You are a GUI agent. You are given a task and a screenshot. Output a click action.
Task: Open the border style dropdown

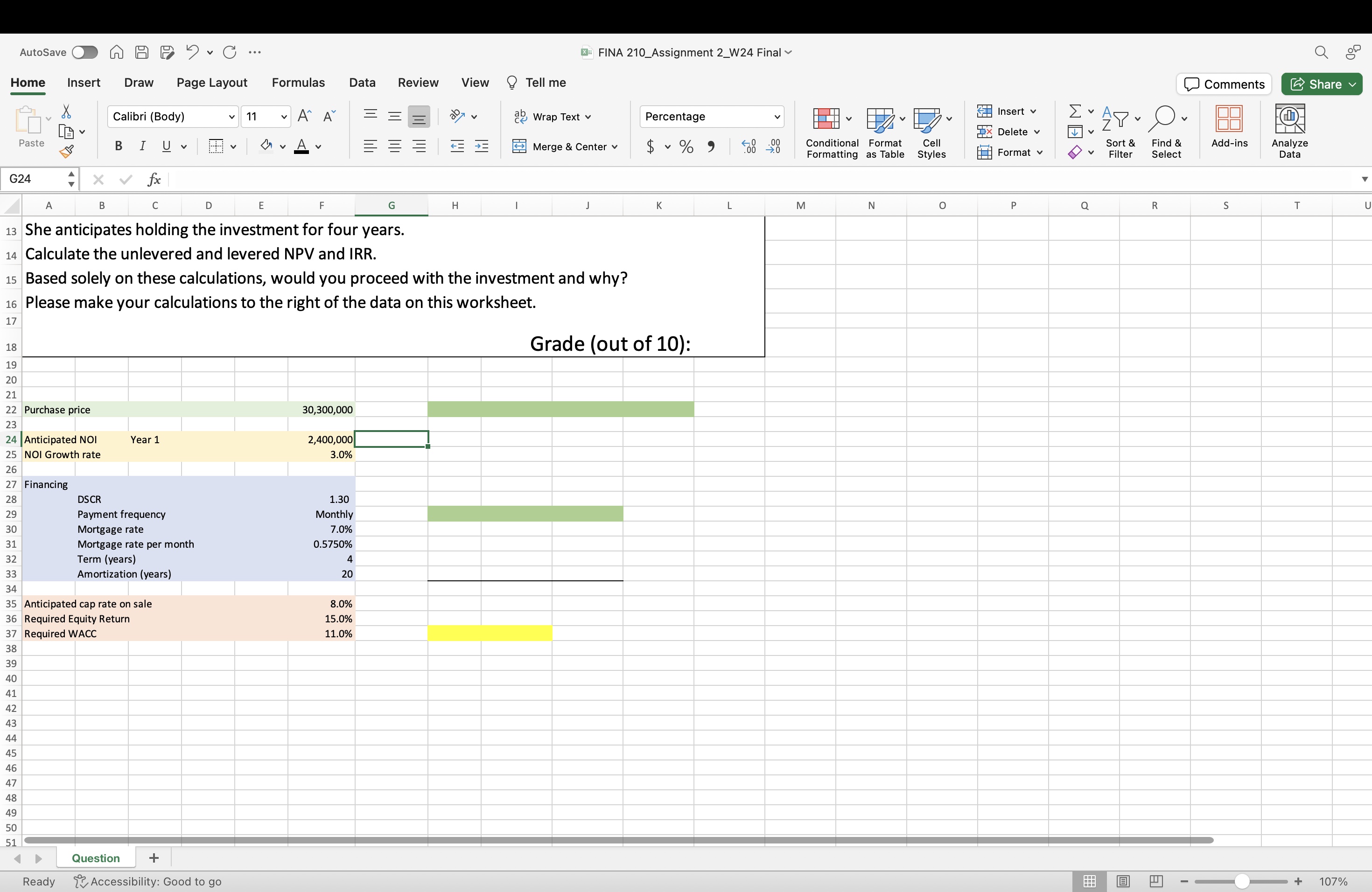pyautogui.click(x=233, y=147)
